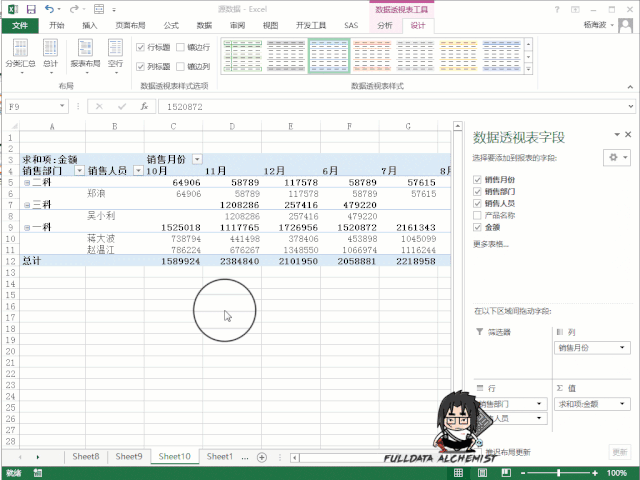Switch to the Insert (插入) tab

[90, 25]
